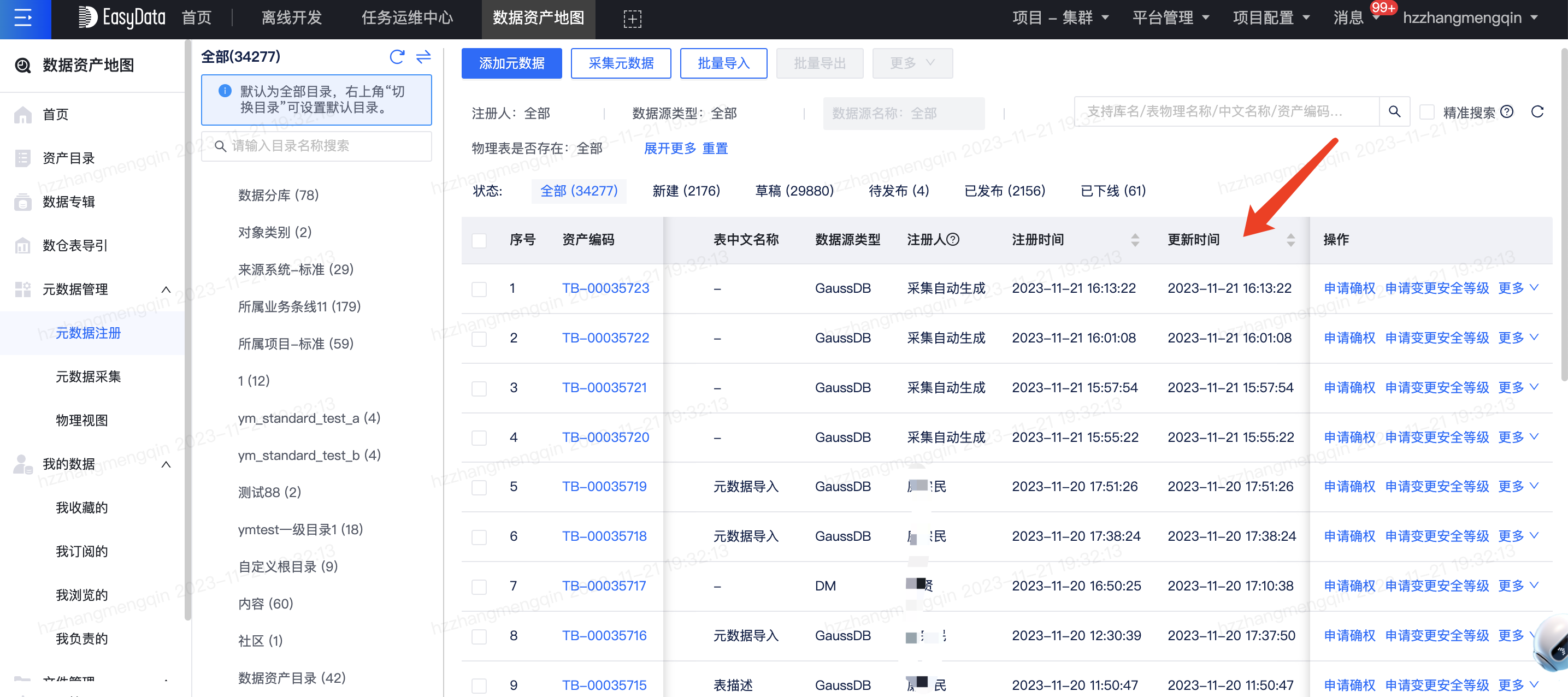The height and width of the screenshot is (697, 1568).
Task: Click the switch catalog arrows icon
Action: (x=423, y=57)
